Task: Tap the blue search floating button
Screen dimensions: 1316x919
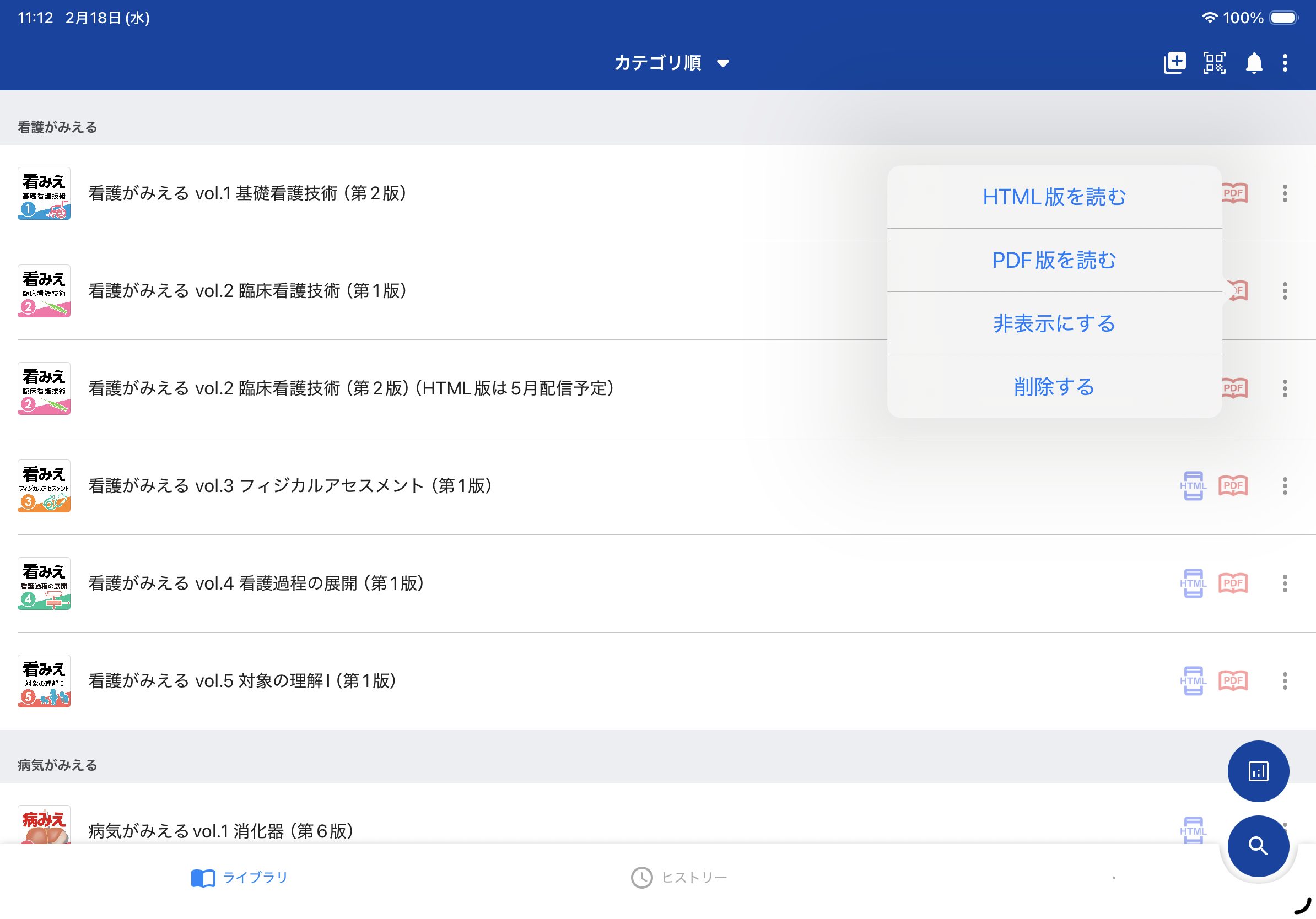Action: coord(1258,846)
